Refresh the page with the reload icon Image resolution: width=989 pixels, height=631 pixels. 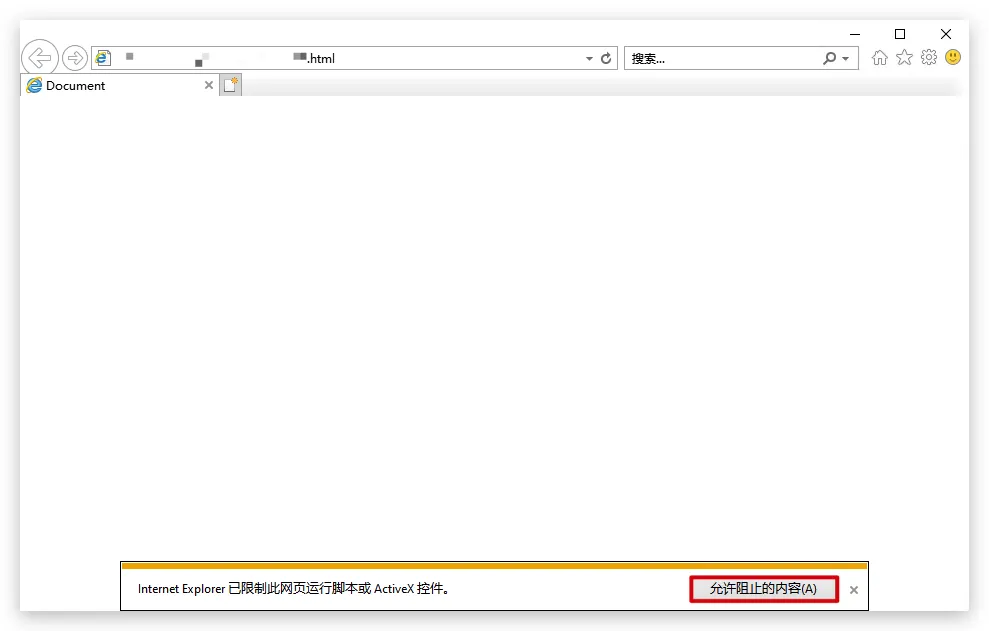606,59
